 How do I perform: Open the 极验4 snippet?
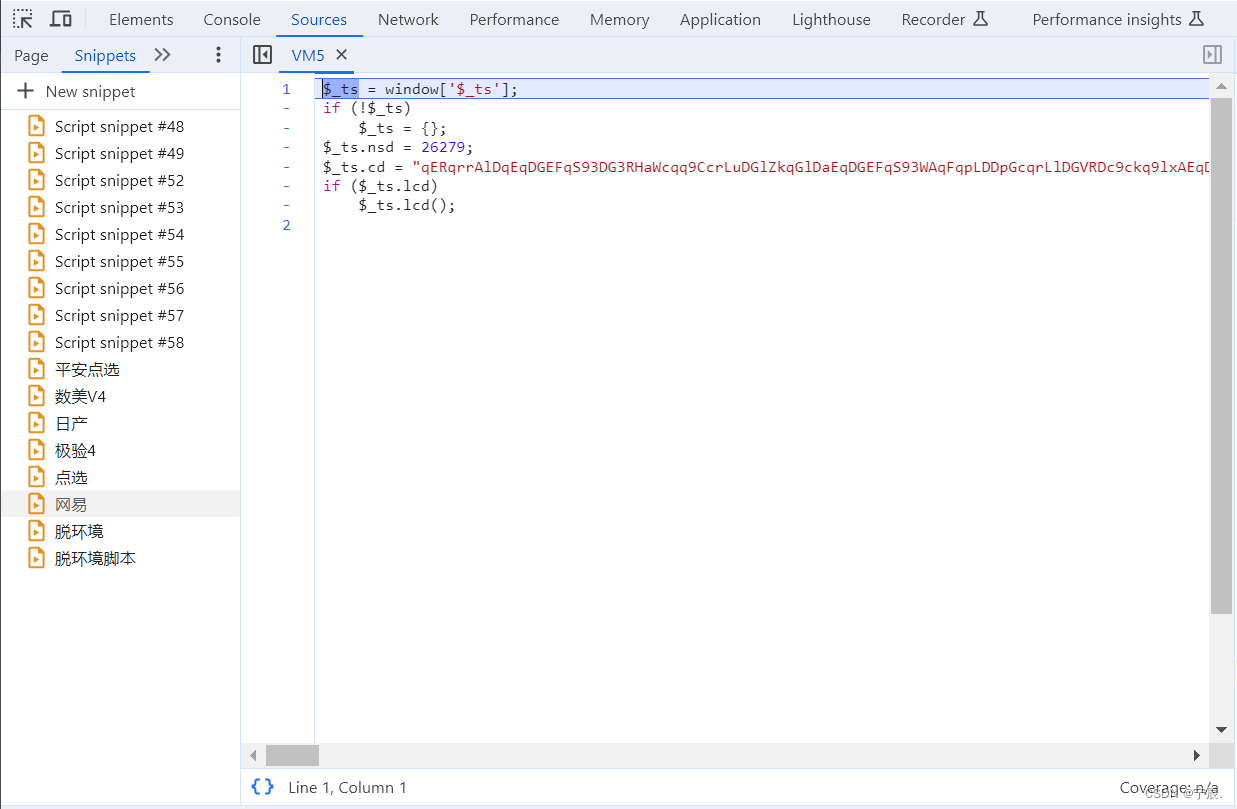click(x=75, y=450)
